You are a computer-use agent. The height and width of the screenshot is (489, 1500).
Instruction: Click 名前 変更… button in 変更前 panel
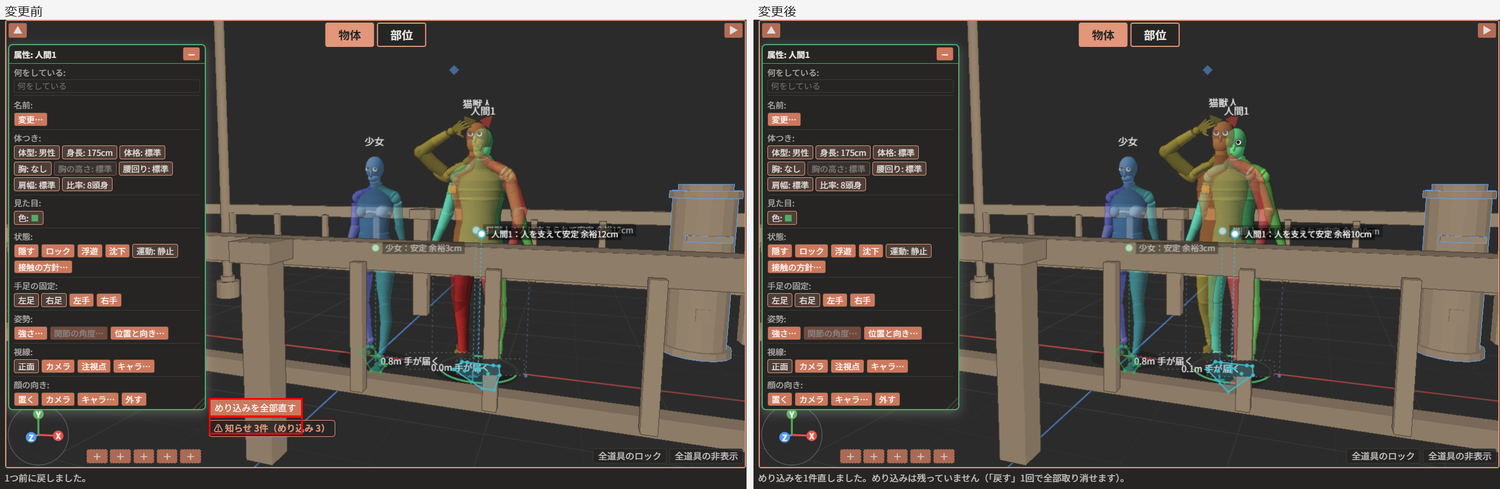pyautogui.click(x=29, y=120)
